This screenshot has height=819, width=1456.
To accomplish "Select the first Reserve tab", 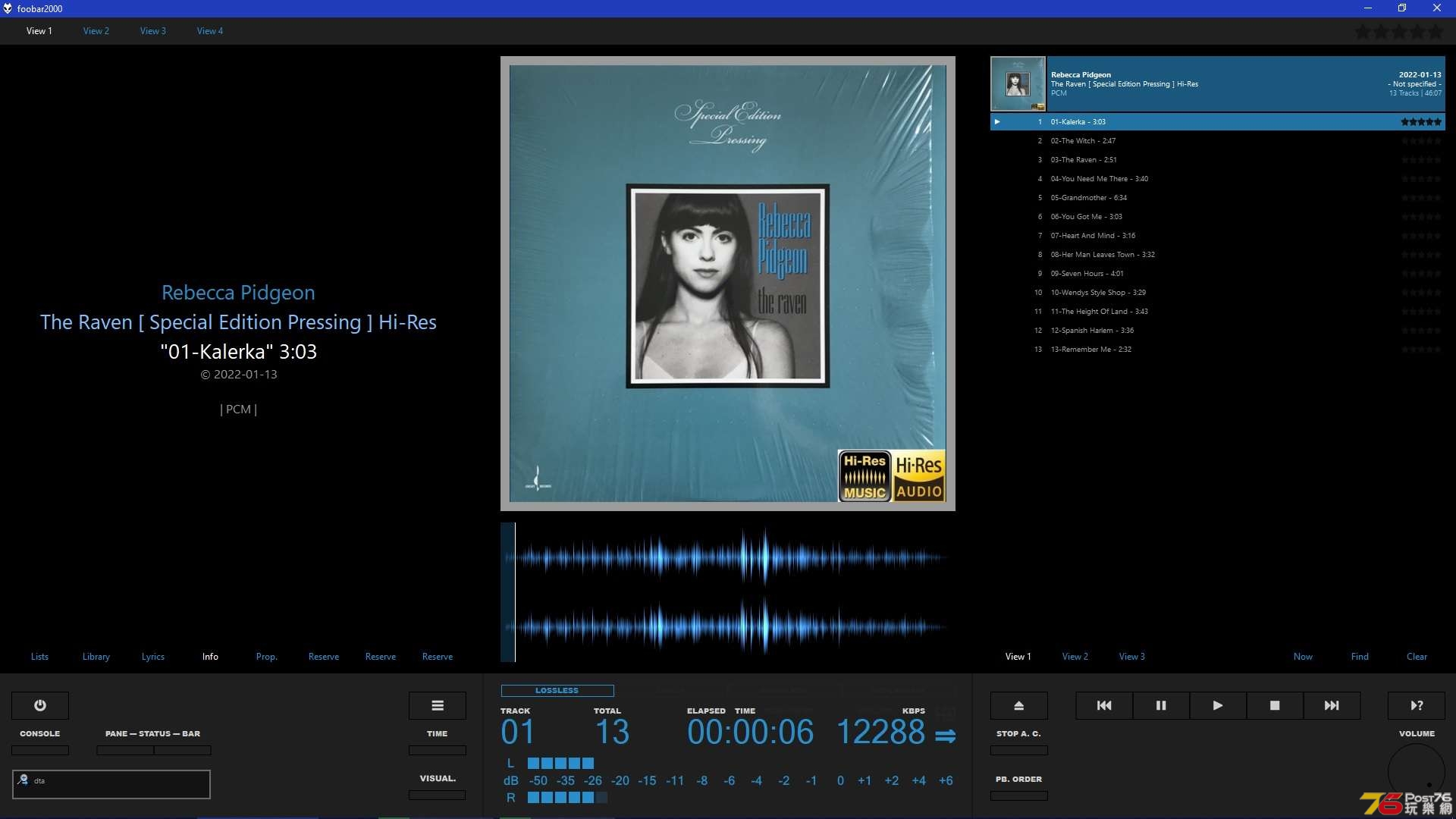I will 324,657.
